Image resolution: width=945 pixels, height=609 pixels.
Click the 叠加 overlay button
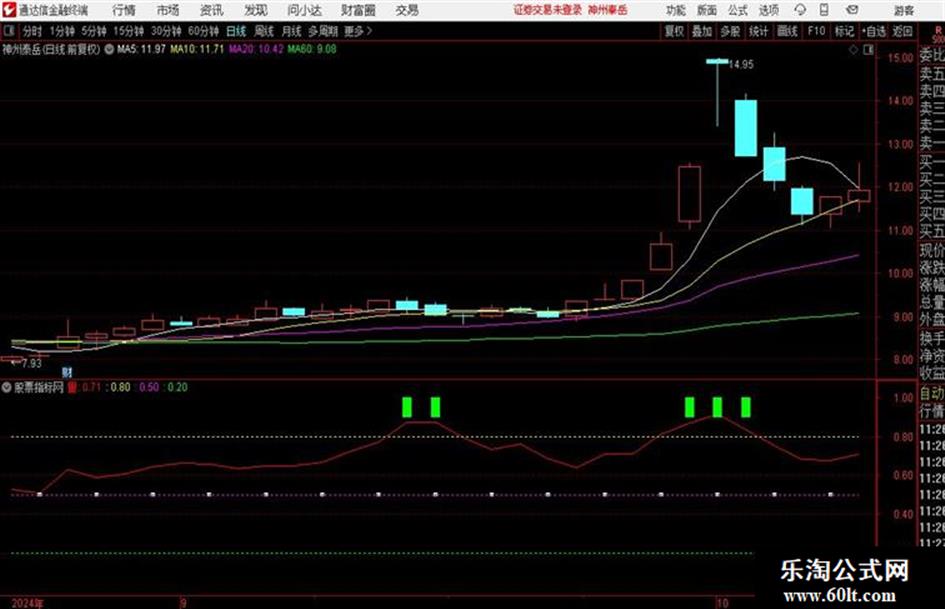click(702, 31)
